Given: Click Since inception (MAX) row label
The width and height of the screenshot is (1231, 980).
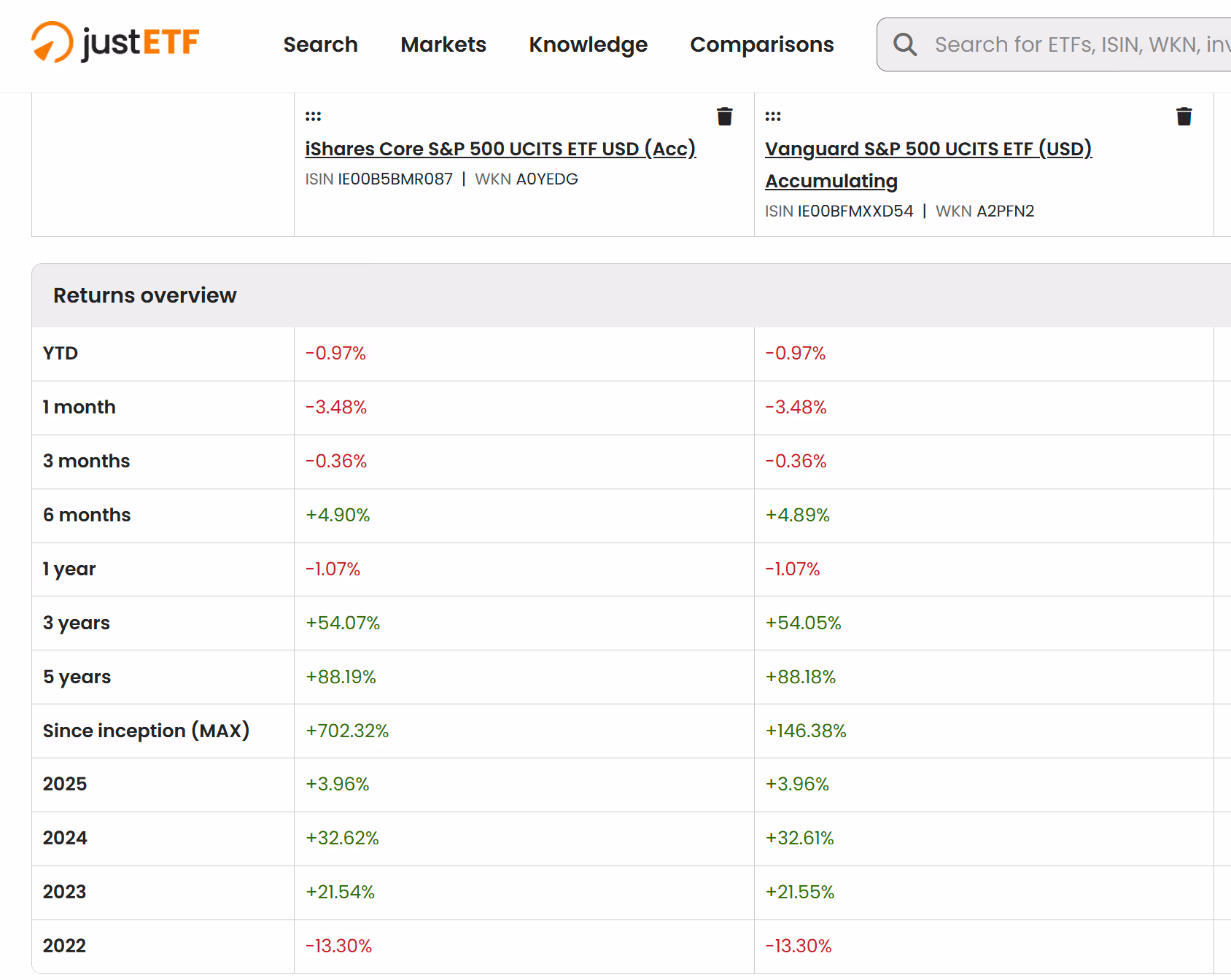Looking at the screenshot, I should [146, 731].
